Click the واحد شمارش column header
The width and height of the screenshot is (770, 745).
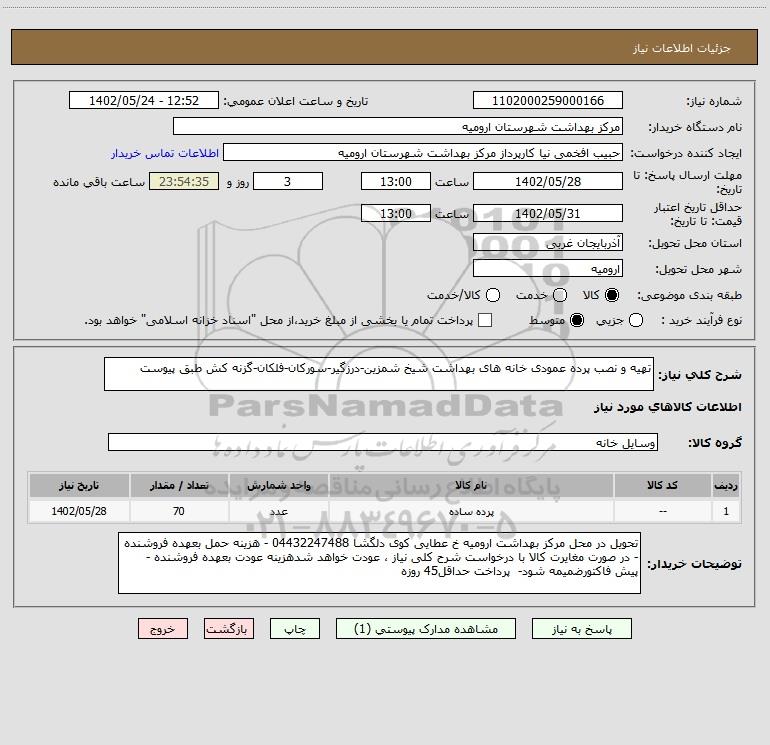click(278, 486)
